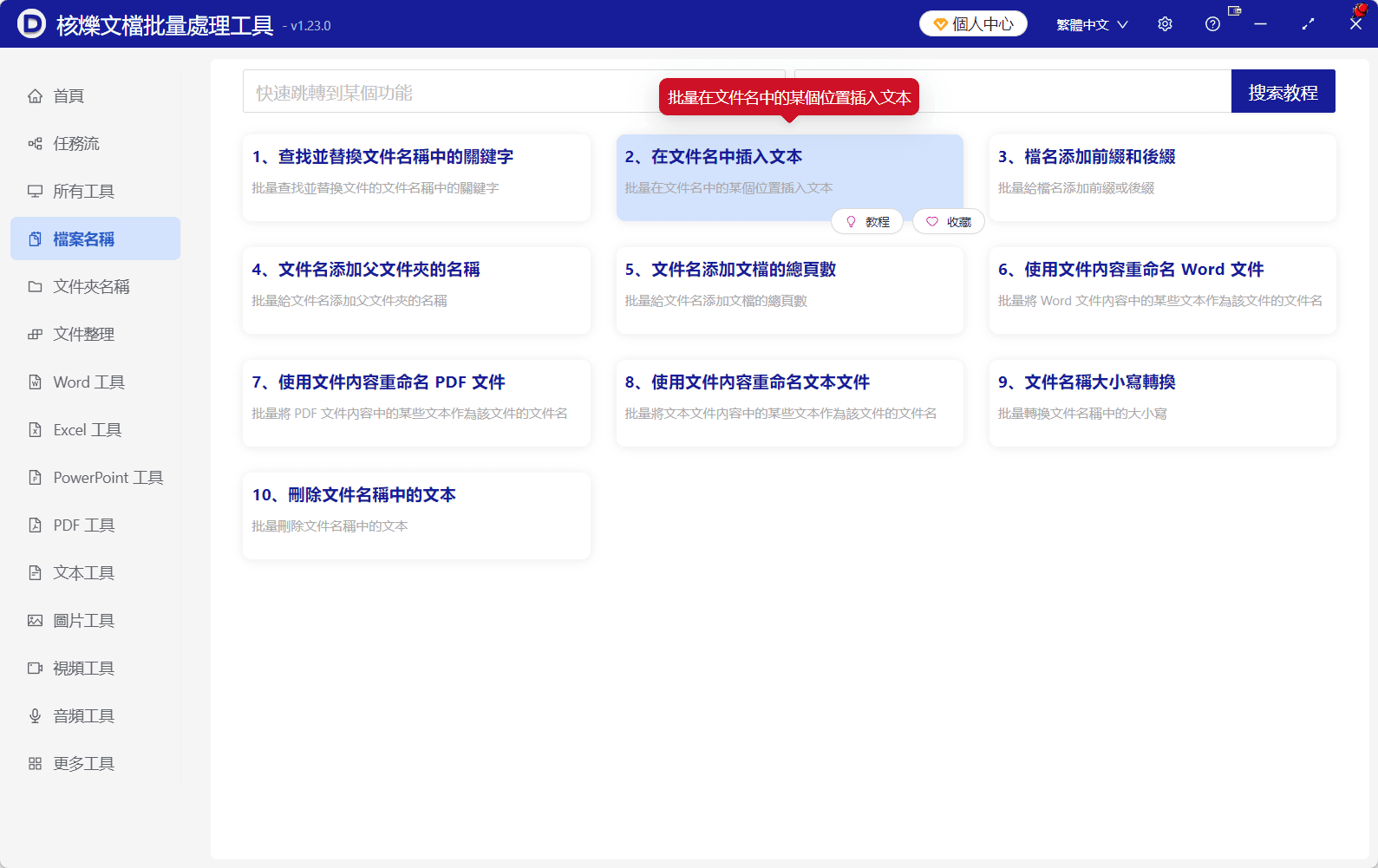Maximize the window using expand icon

(x=1308, y=24)
